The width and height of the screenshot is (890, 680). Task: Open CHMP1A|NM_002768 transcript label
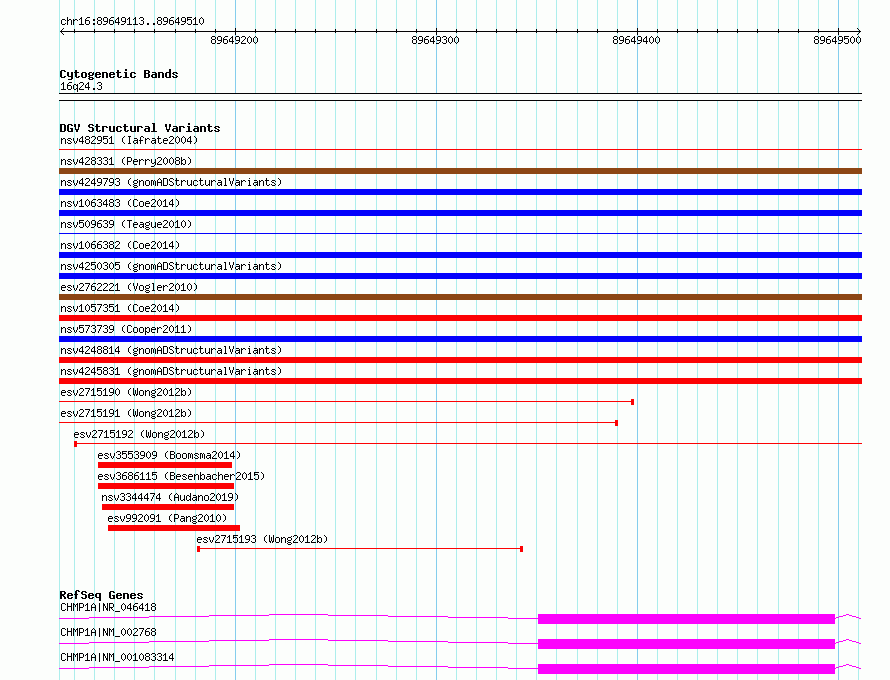point(108,632)
